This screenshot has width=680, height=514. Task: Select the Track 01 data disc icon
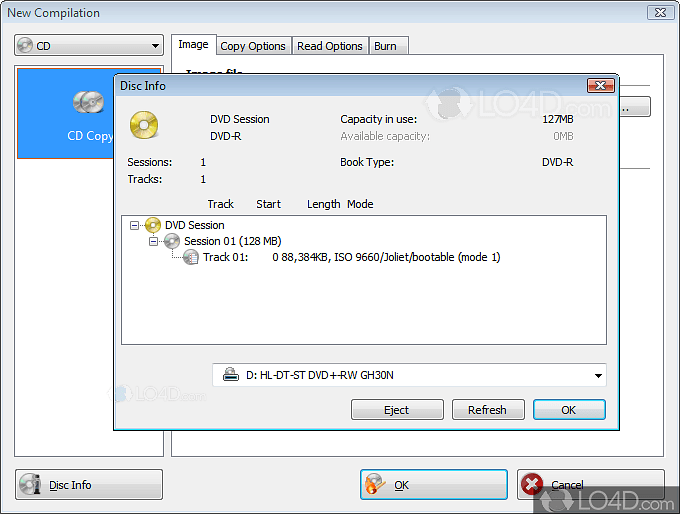click(x=191, y=257)
